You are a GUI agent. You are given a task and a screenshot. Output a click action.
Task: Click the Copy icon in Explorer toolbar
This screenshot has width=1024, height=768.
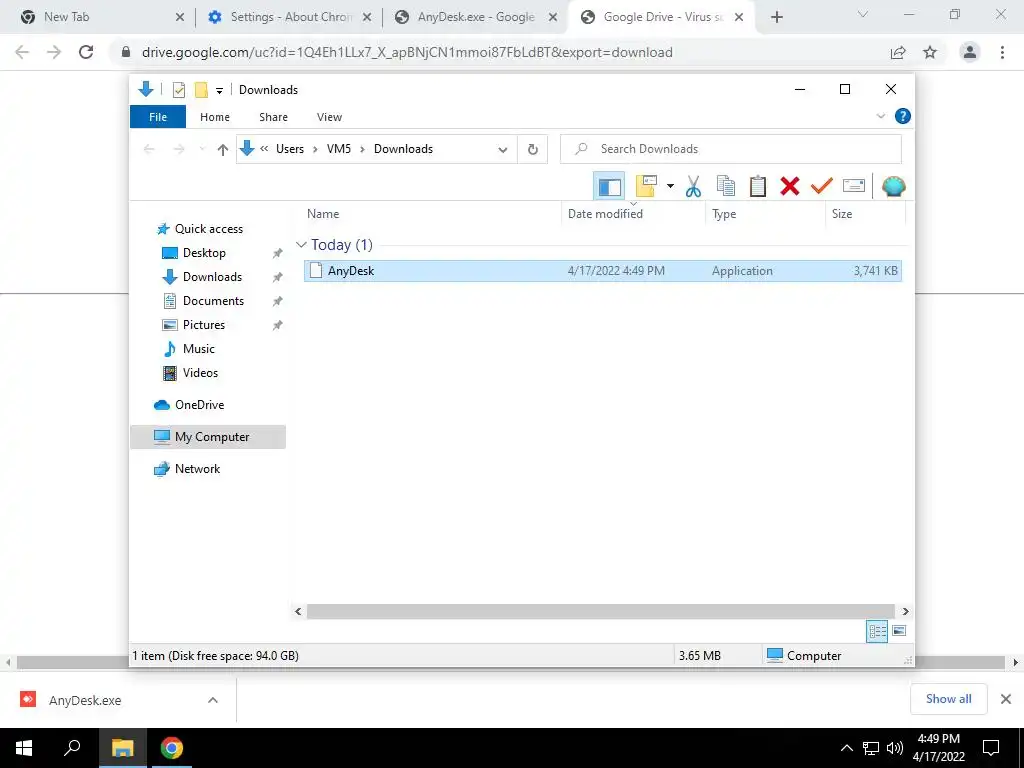tap(726, 186)
